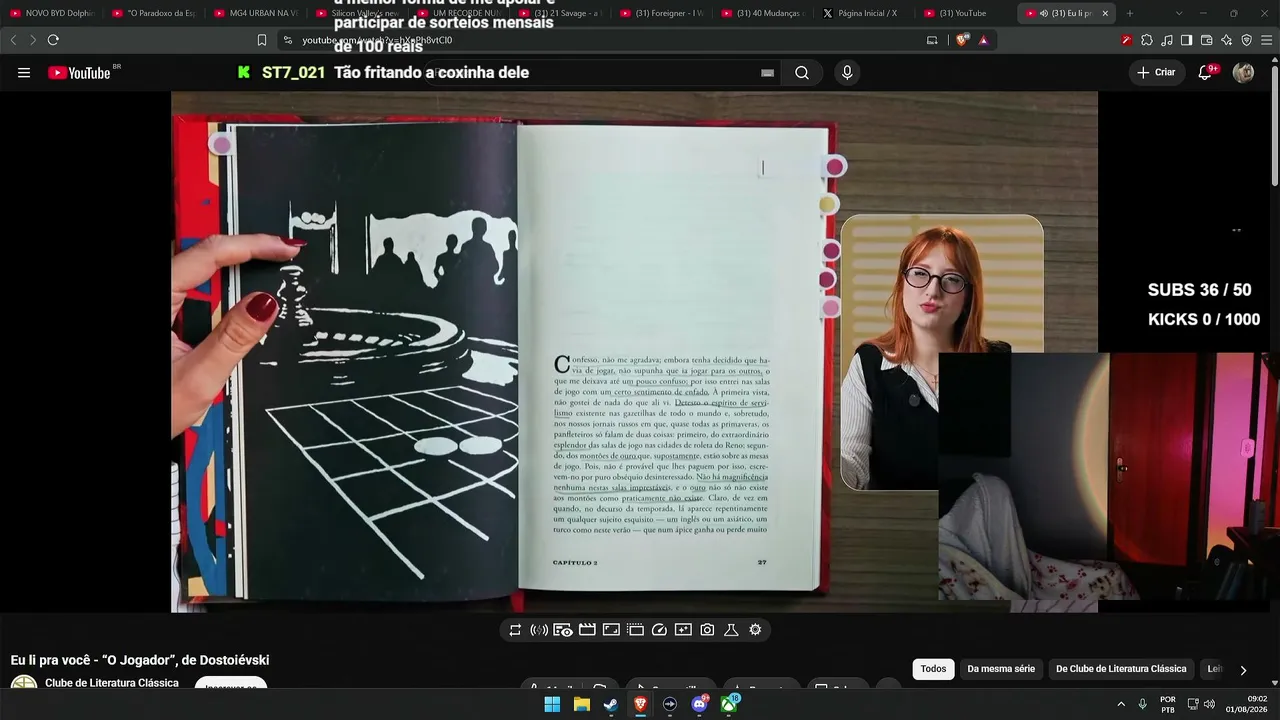Click the clapperboard icon in player toolbar
Image resolution: width=1280 pixels, height=720 pixels.
587,630
